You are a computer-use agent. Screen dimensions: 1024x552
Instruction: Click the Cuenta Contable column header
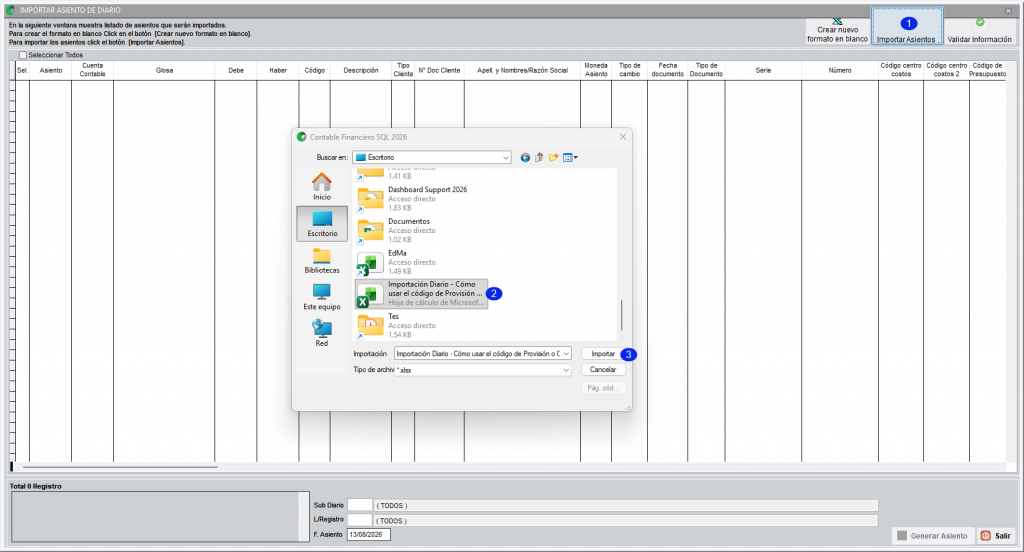point(92,71)
